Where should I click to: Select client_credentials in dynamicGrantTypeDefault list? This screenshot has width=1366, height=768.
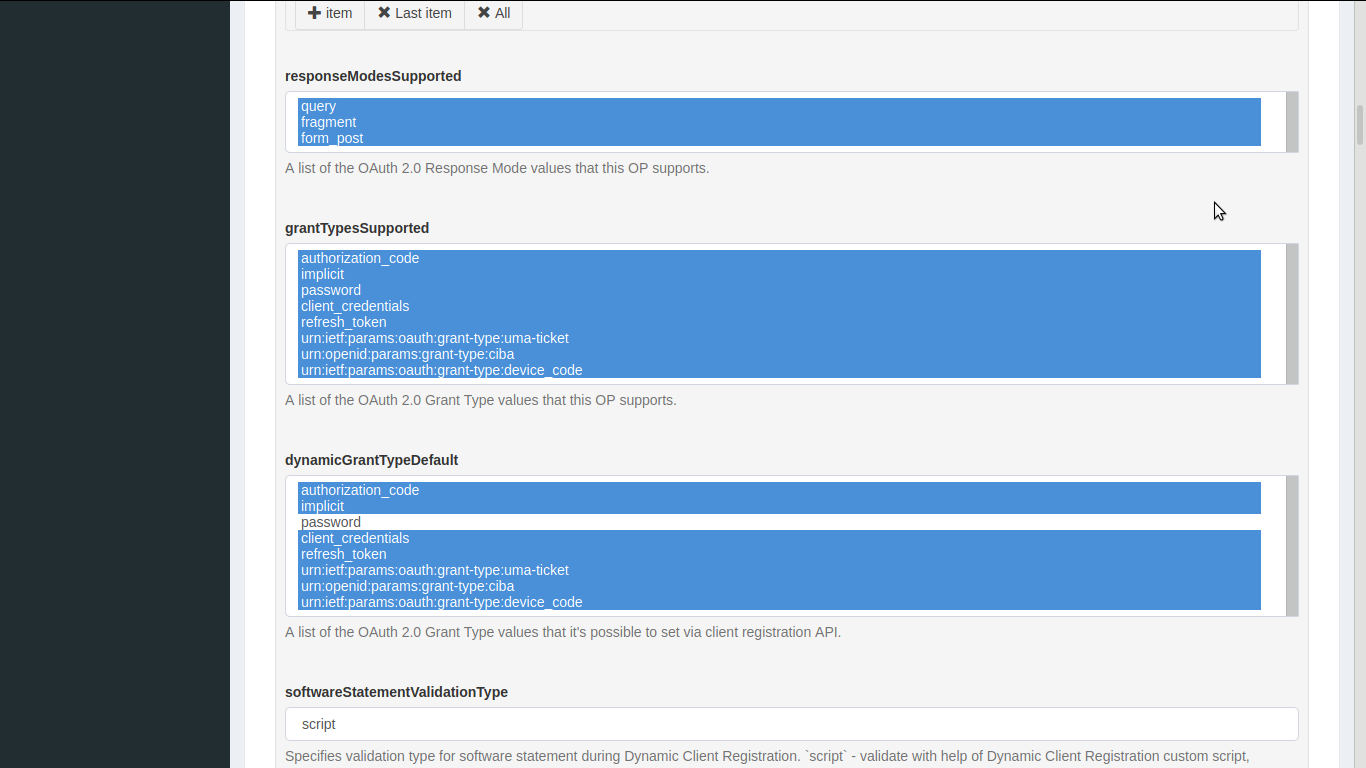[779, 538]
